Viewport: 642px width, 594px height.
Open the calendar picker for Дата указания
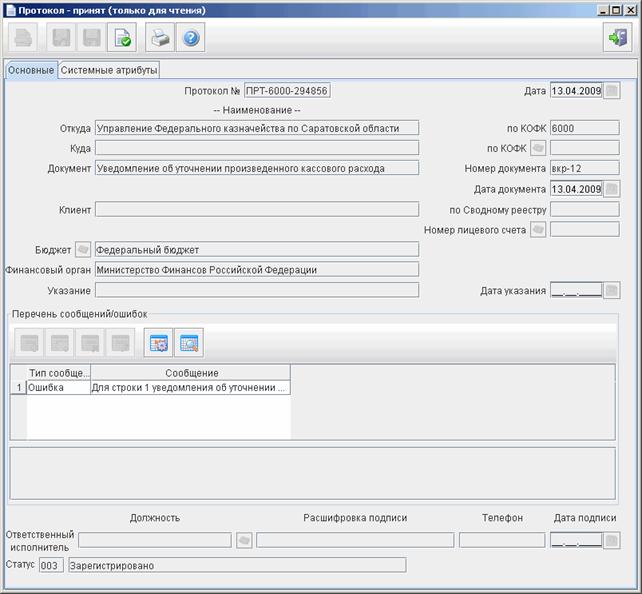click(612, 290)
